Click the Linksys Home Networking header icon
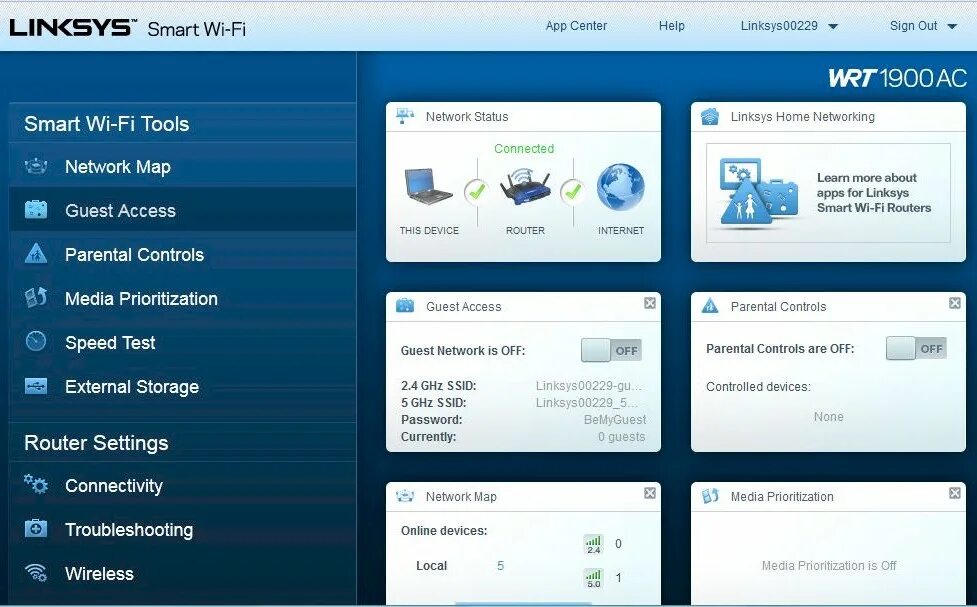This screenshot has height=607, width=977. point(710,117)
